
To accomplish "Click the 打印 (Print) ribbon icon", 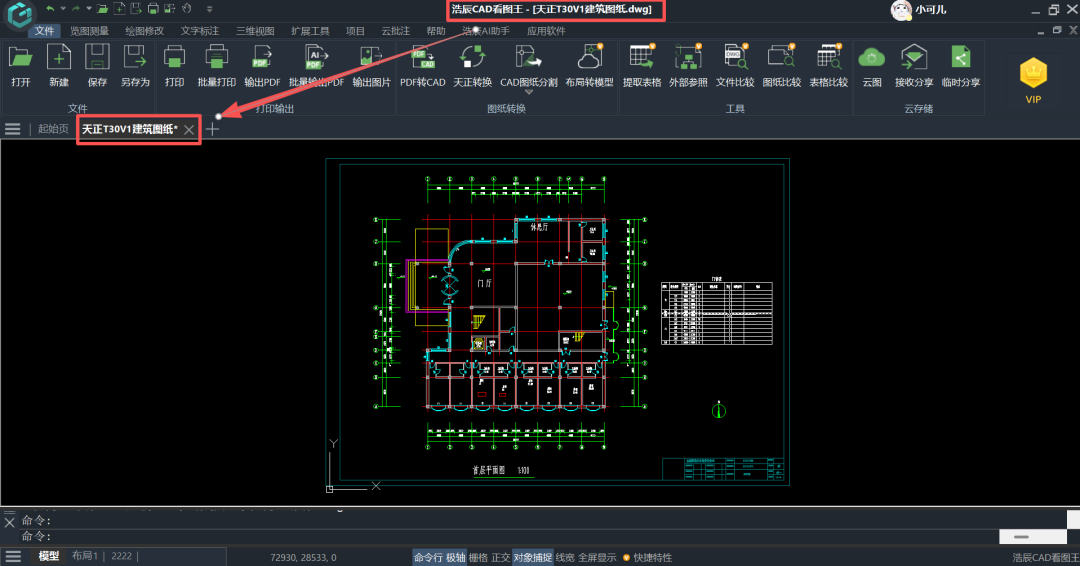I will pyautogui.click(x=174, y=58).
